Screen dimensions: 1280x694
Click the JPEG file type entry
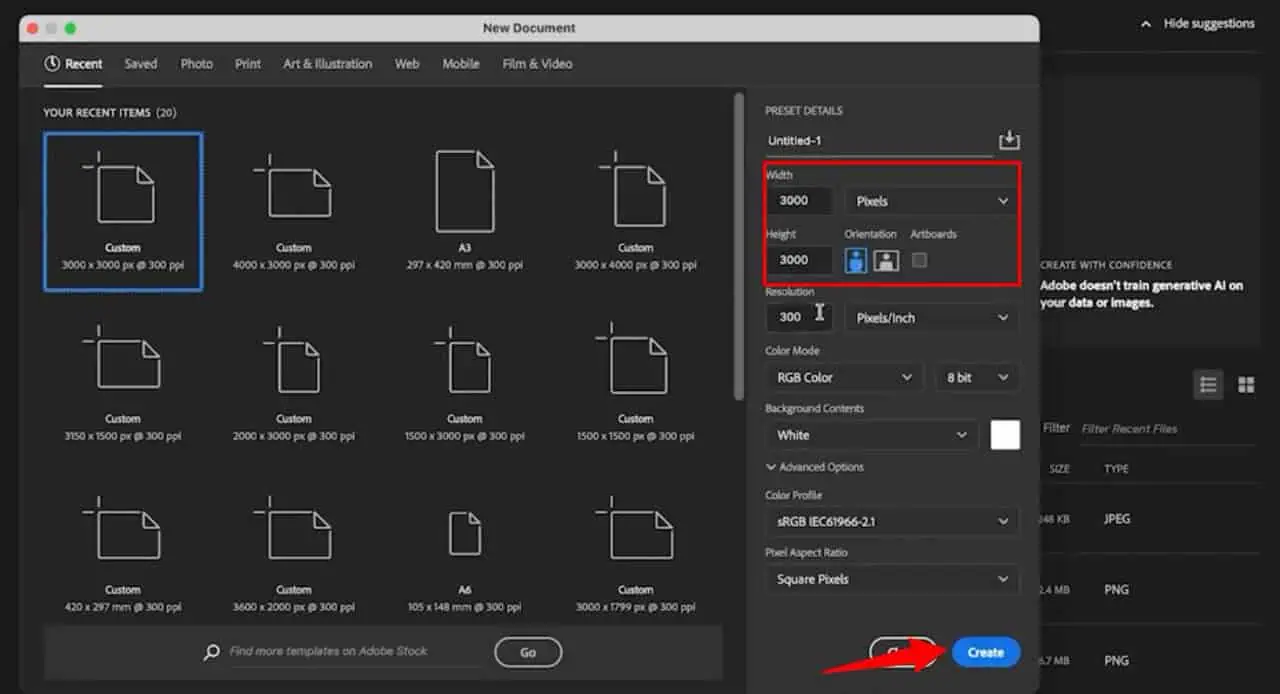(1117, 519)
